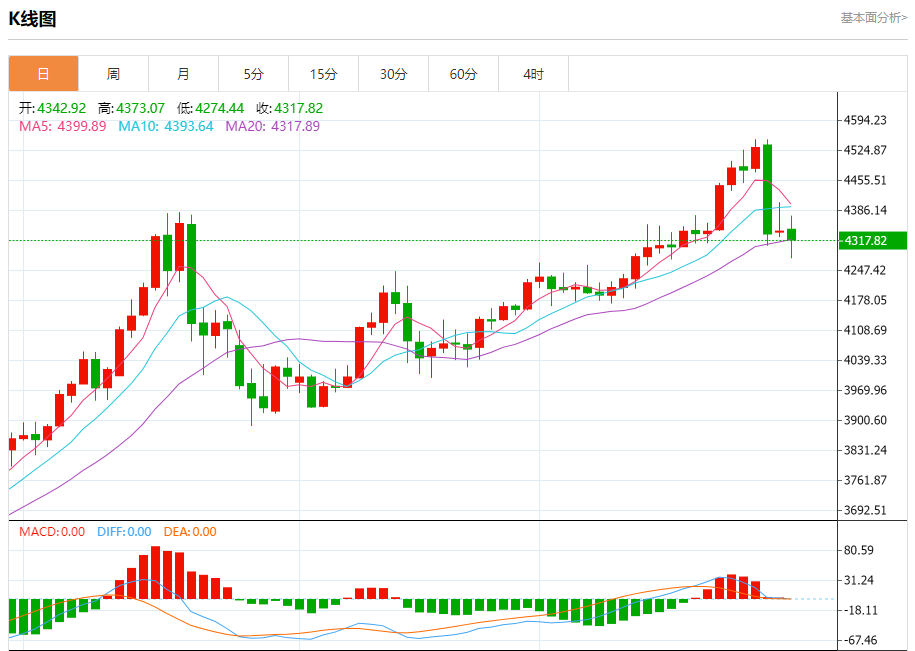Click the 收:4317.82 closing price text

pyautogui.click(x=289, y=108)
